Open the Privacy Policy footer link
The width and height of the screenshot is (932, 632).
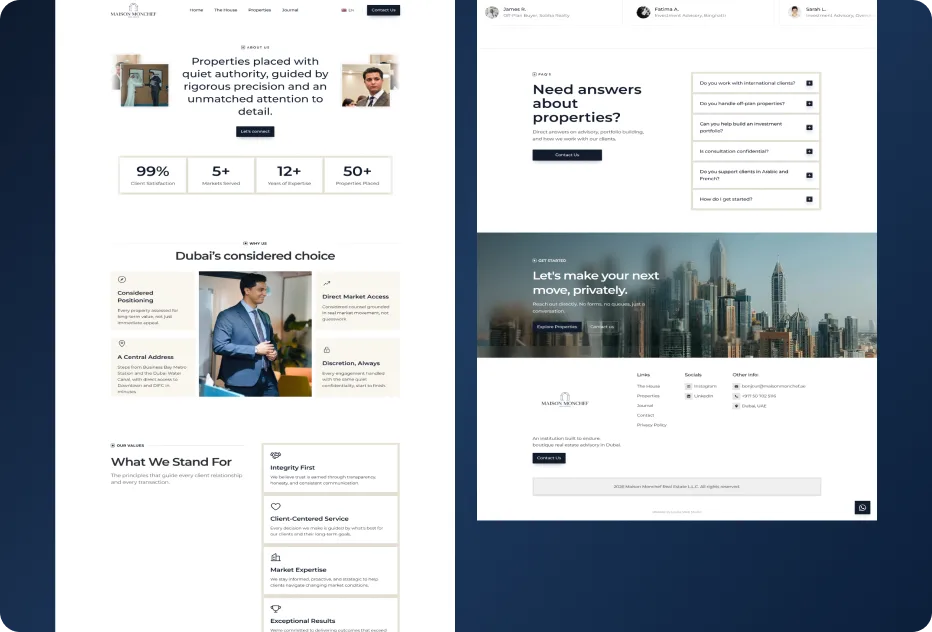pyautogui.click(x=651, y=425)
